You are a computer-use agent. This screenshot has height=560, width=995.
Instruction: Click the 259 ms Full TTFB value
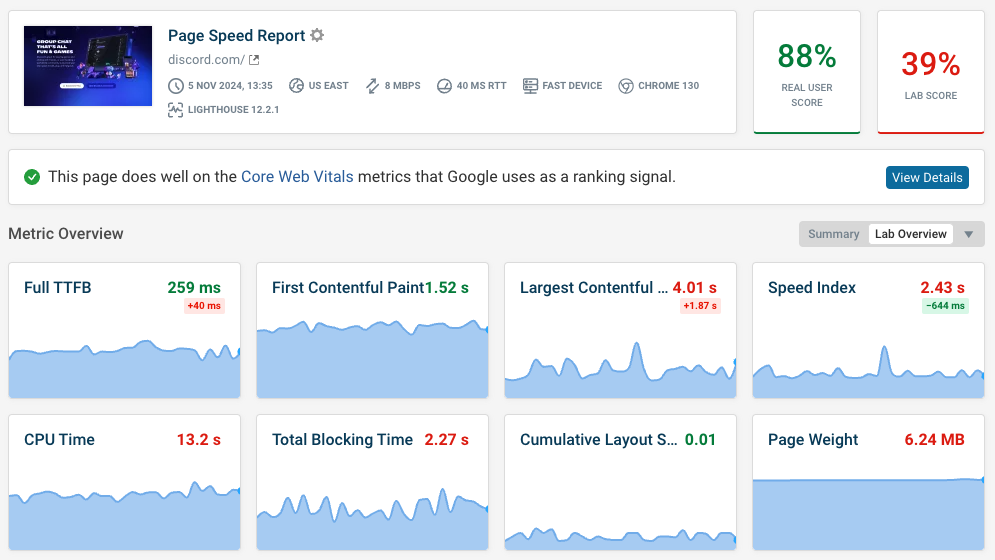(194, 288)
